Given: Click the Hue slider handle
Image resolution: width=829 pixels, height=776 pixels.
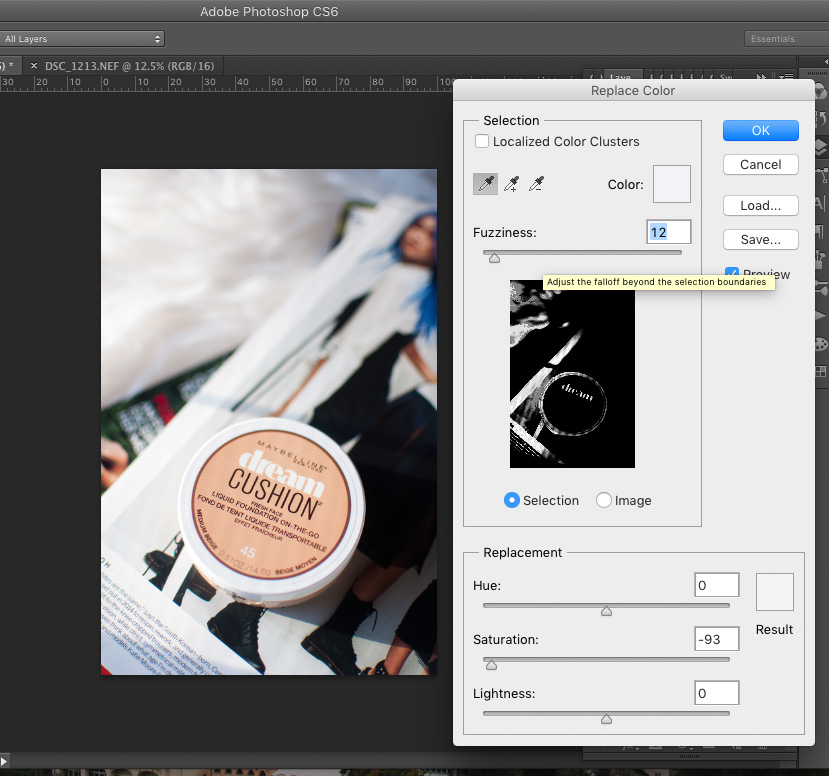Looking at the screenshot, I should point(606,611).
